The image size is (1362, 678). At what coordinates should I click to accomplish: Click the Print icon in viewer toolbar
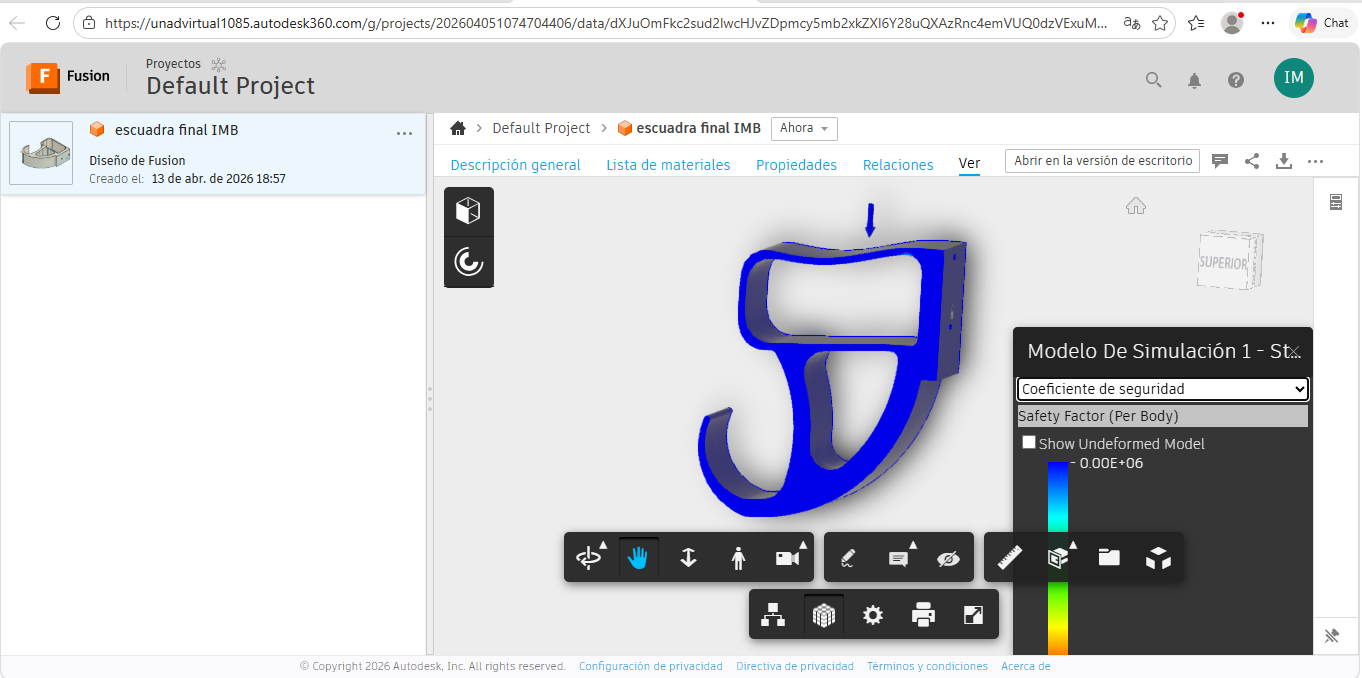click(923, 615)
